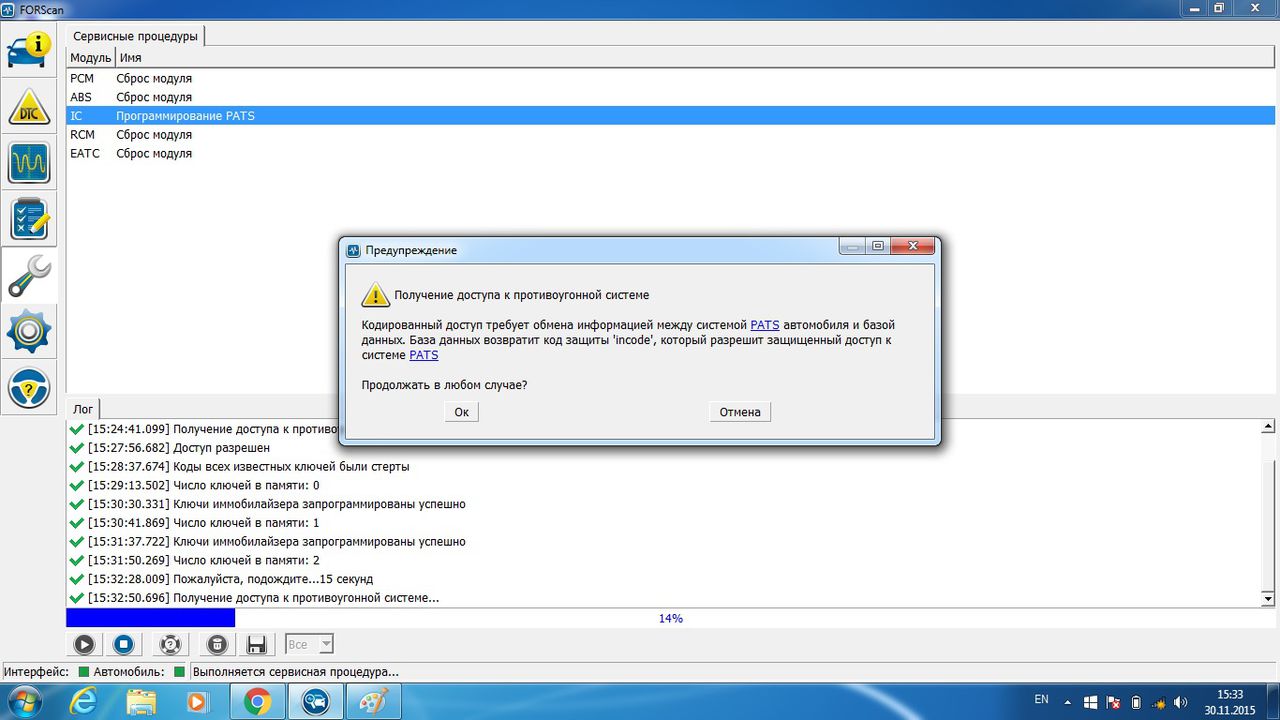Click the second PATS link after 'системе'
This screenshot has height=720, width=1280.
[424, 355]
